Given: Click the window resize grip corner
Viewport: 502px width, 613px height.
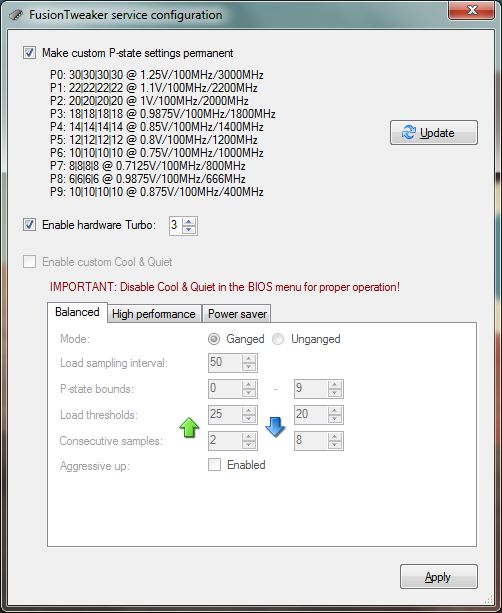Looking at the screenshot, I should [489, 600].
